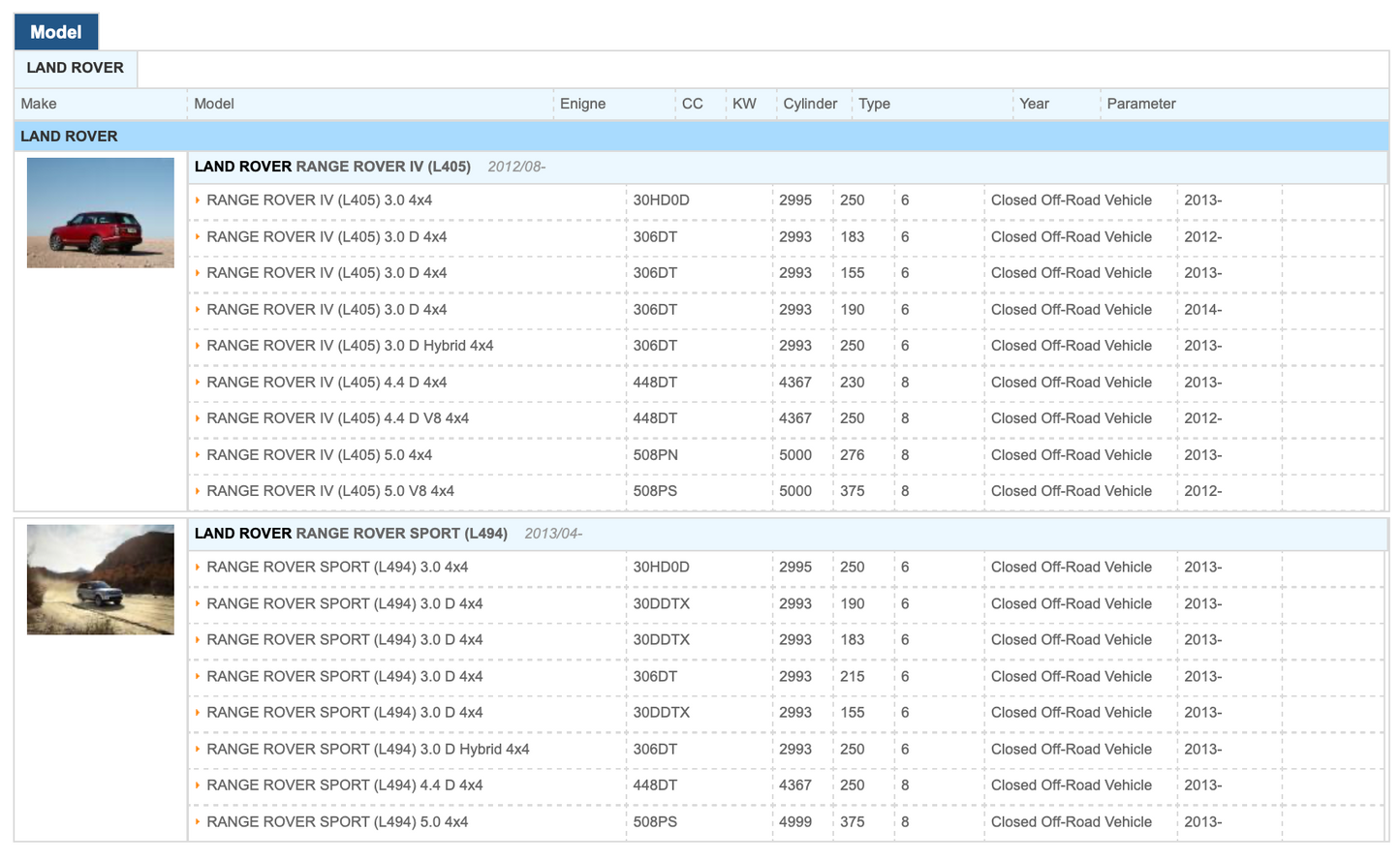Select 2995 CC in Range Rover Sport 3.0 4x4 row

(795, 568)
